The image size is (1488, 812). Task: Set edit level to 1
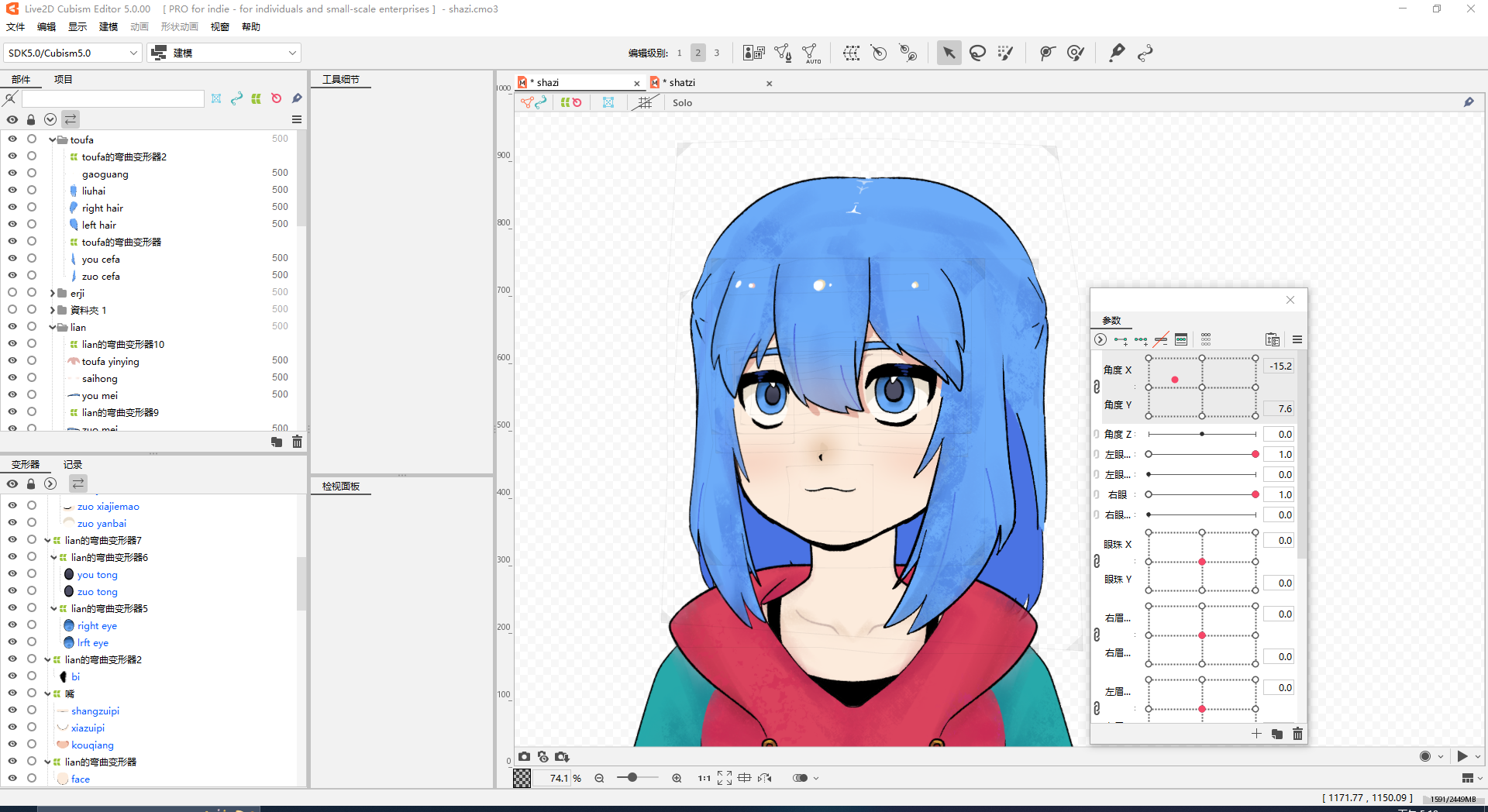(x=680, y=53)
